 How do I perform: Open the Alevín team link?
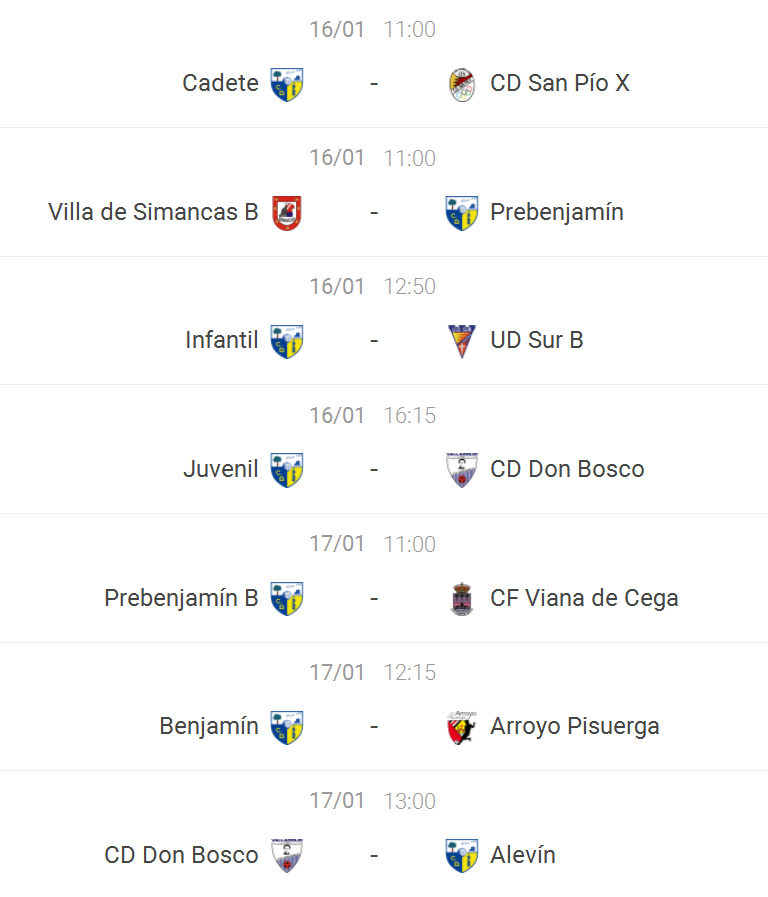[523, 855]
